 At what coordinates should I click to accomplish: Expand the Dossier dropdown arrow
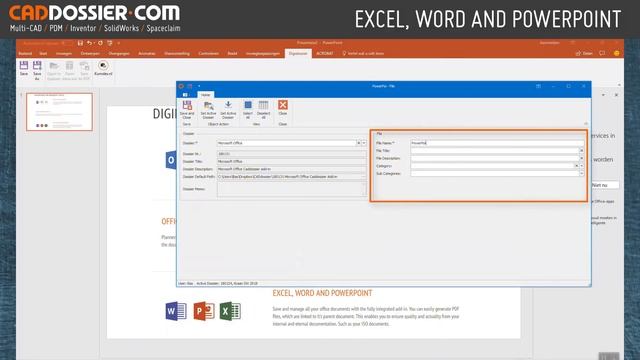pyautogui.click(x=364, y=143)
